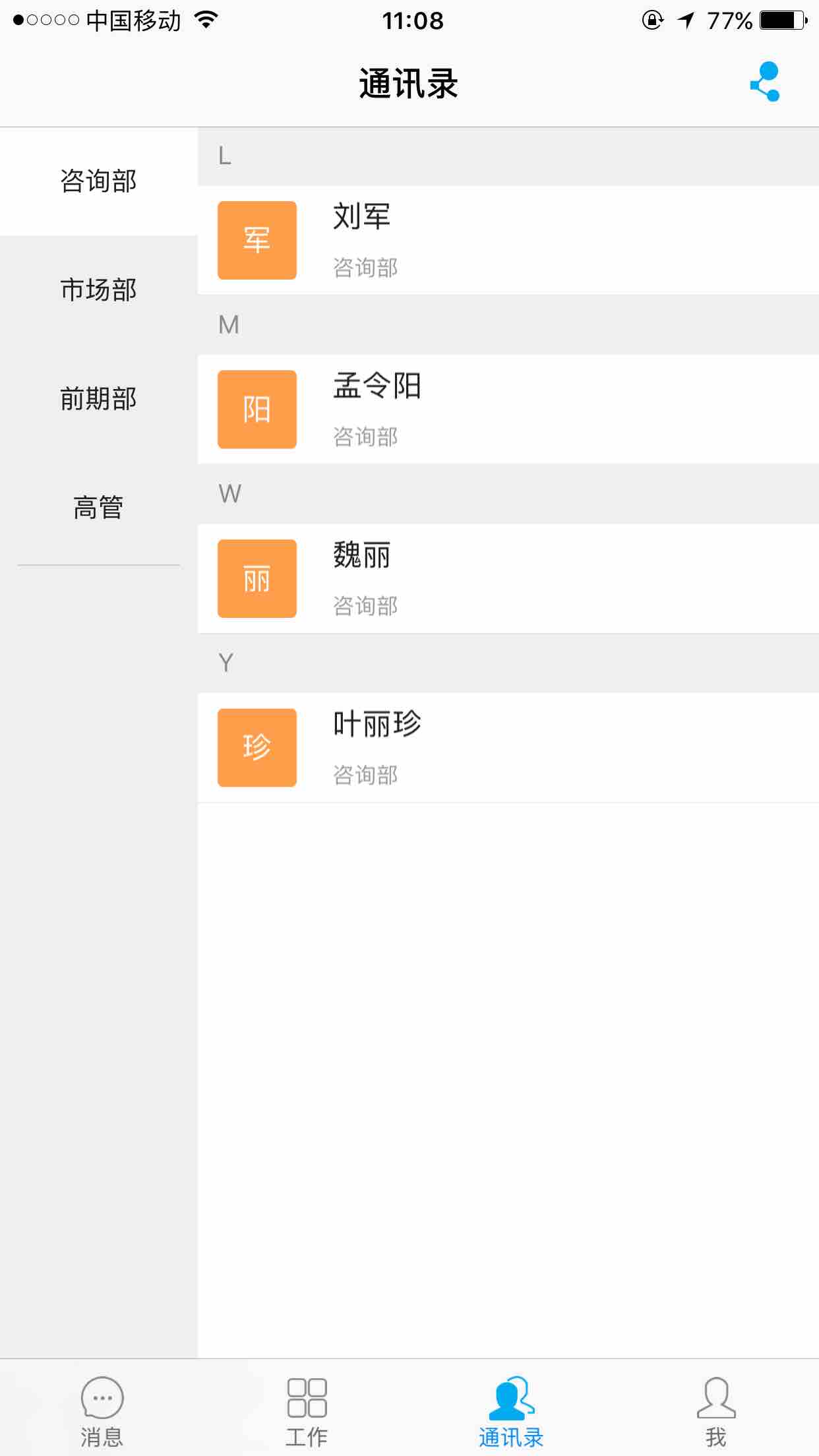The width and height of the screenshot is (819, 1456).
Task: Tap the orange 阳 avatar
Action: point(257,409)
